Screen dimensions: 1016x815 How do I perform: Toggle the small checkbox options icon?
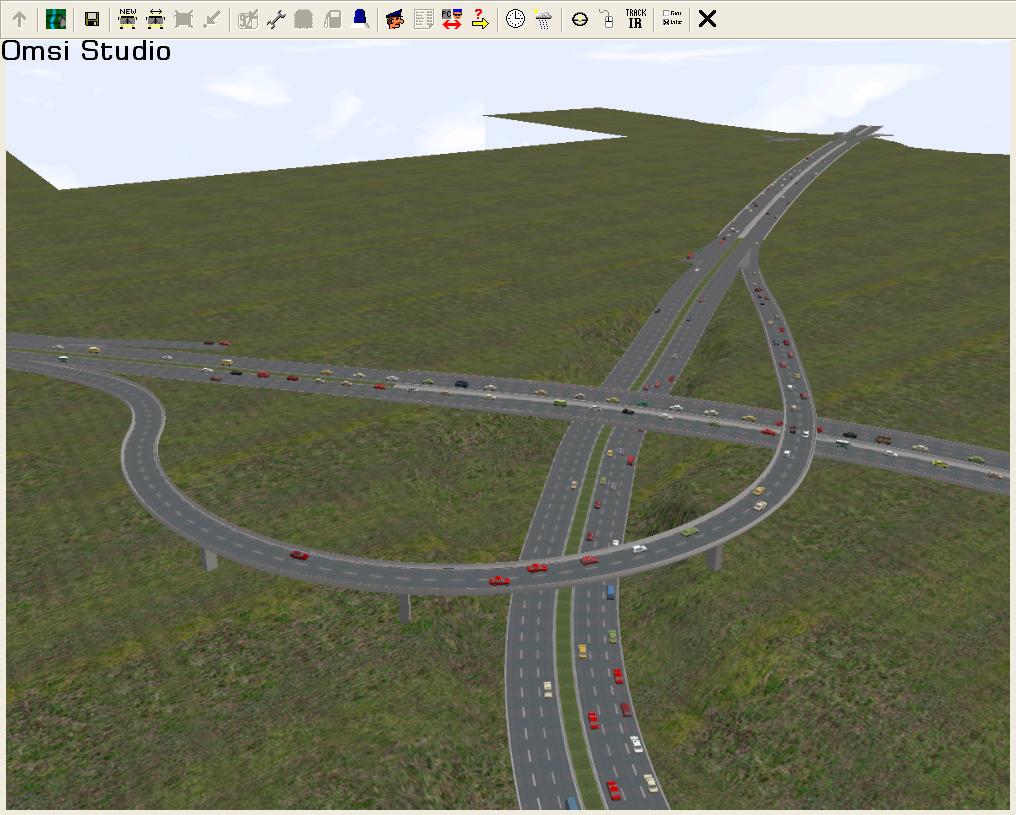click(672, 18)
